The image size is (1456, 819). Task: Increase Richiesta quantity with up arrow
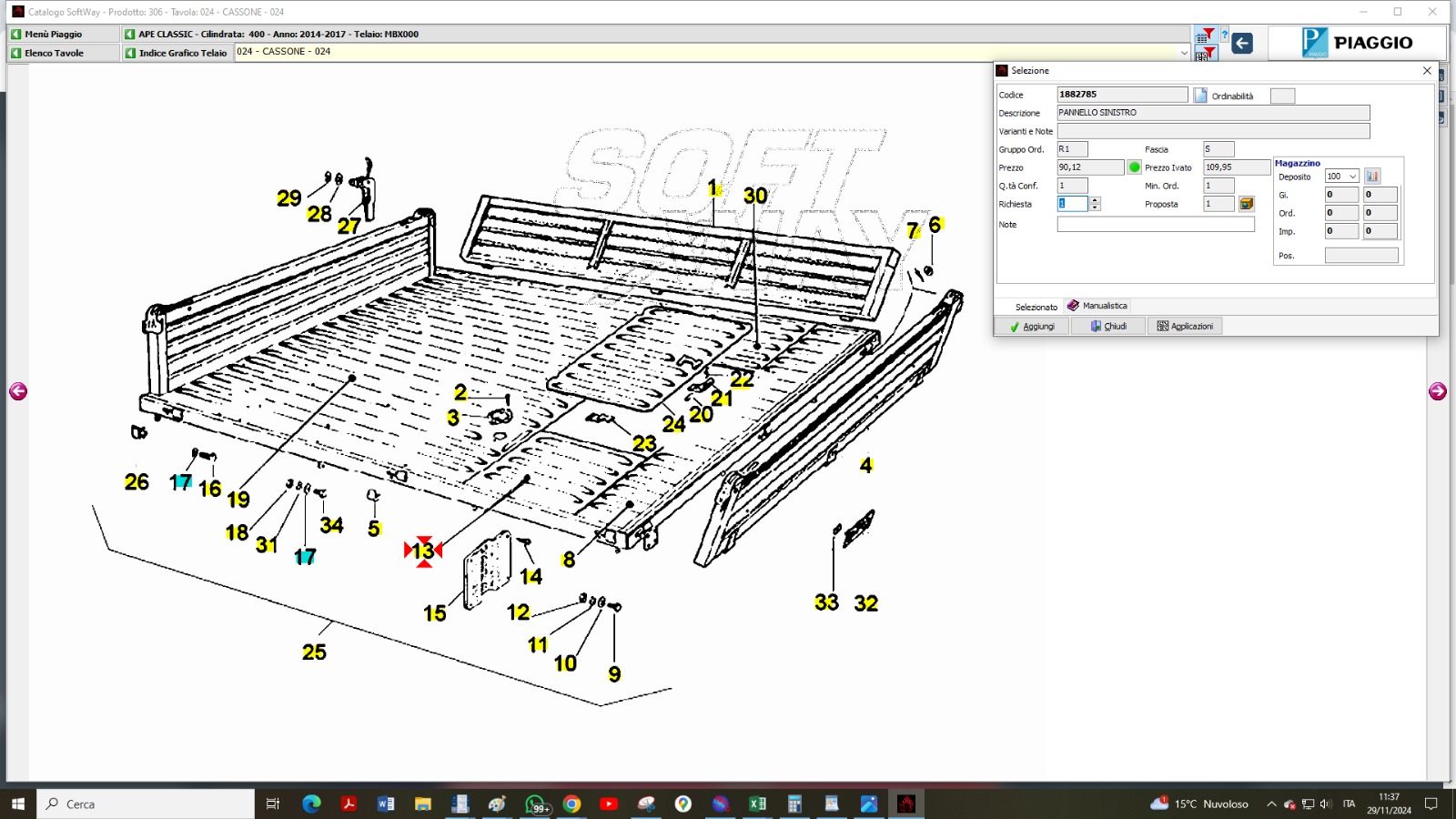[1096, 200]
